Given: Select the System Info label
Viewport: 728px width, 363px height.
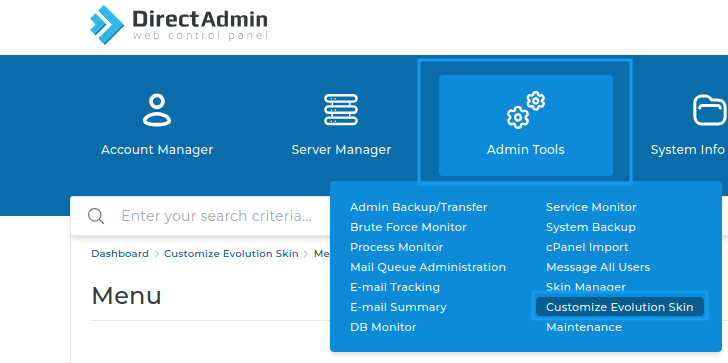Looking at the screenshot, I should pyautogui.click(x=687, y=149).
